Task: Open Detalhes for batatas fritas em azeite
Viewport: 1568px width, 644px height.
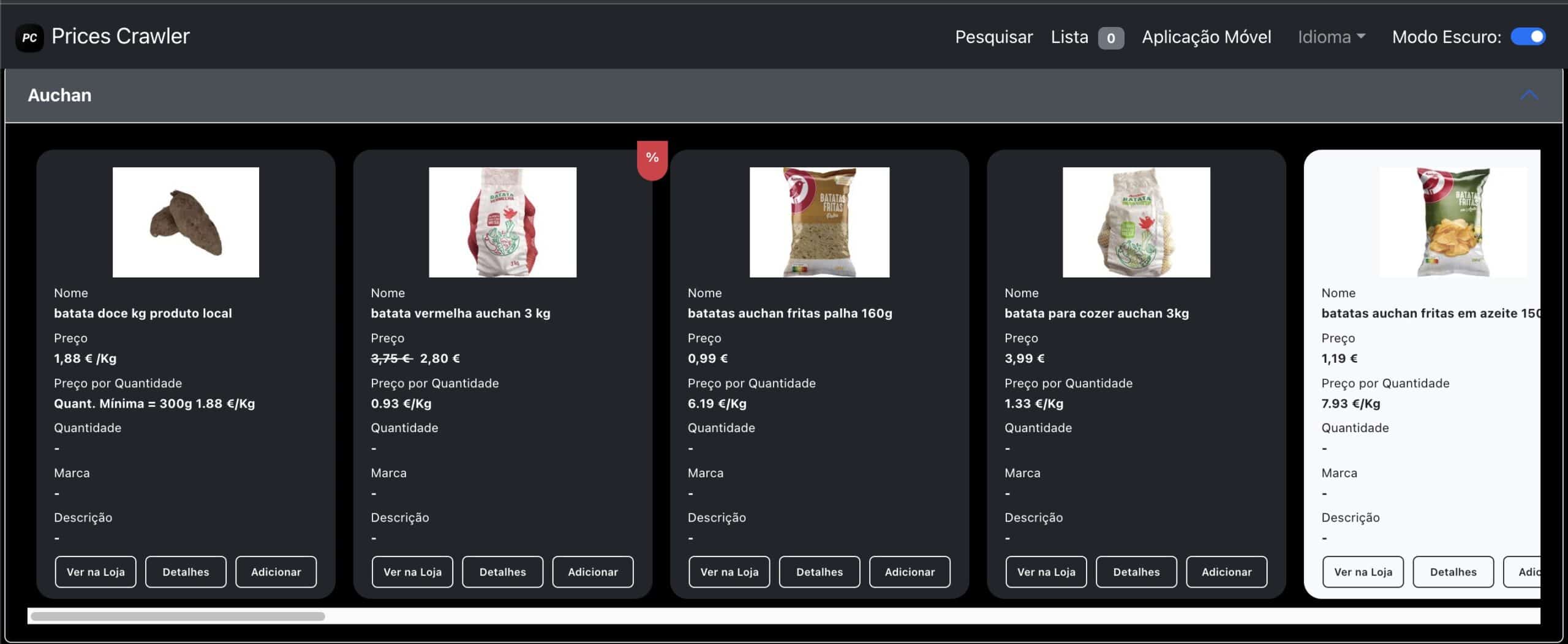Action: pos(1453,572)
